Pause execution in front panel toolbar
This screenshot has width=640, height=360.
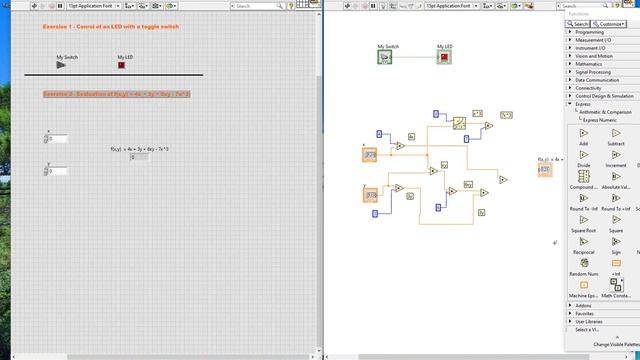[x=60, y=6]
